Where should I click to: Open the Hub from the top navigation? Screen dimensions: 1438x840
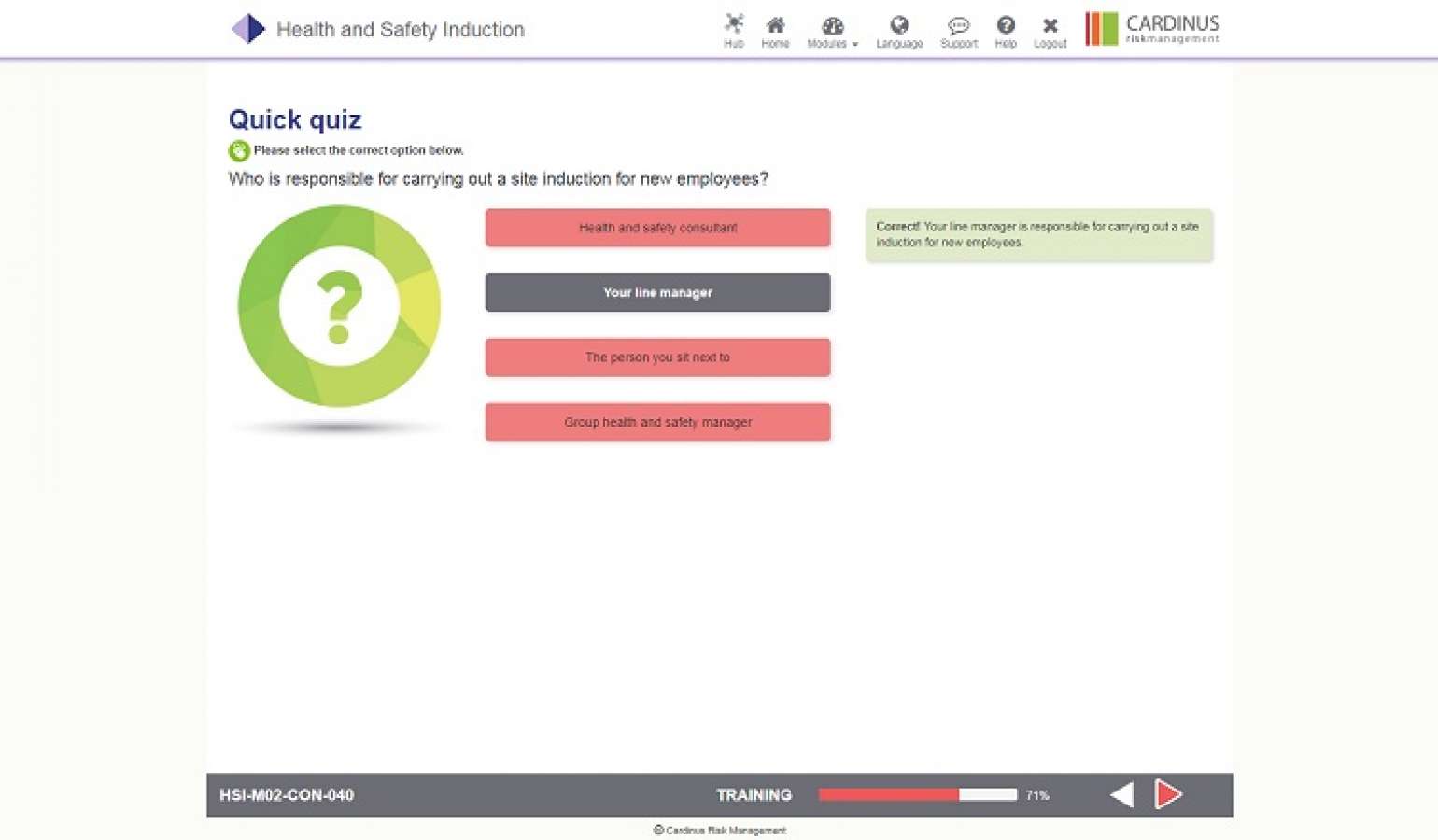click(734, 28)
